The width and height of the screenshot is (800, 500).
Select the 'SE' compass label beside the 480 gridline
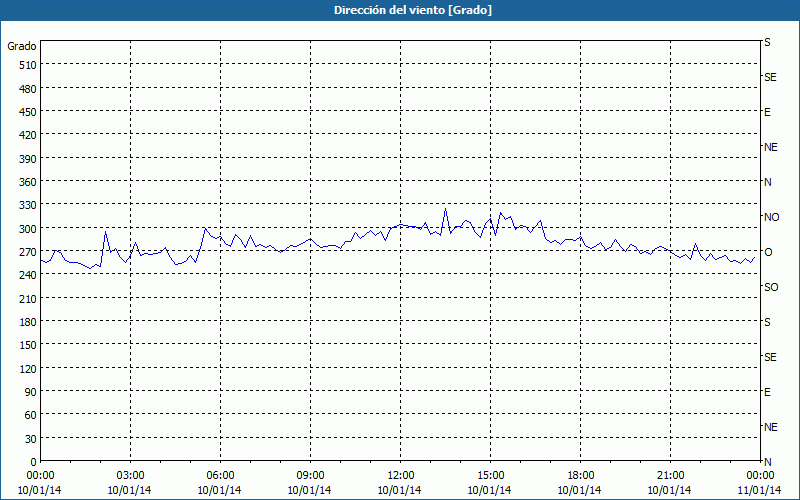[x=770, y=77]
